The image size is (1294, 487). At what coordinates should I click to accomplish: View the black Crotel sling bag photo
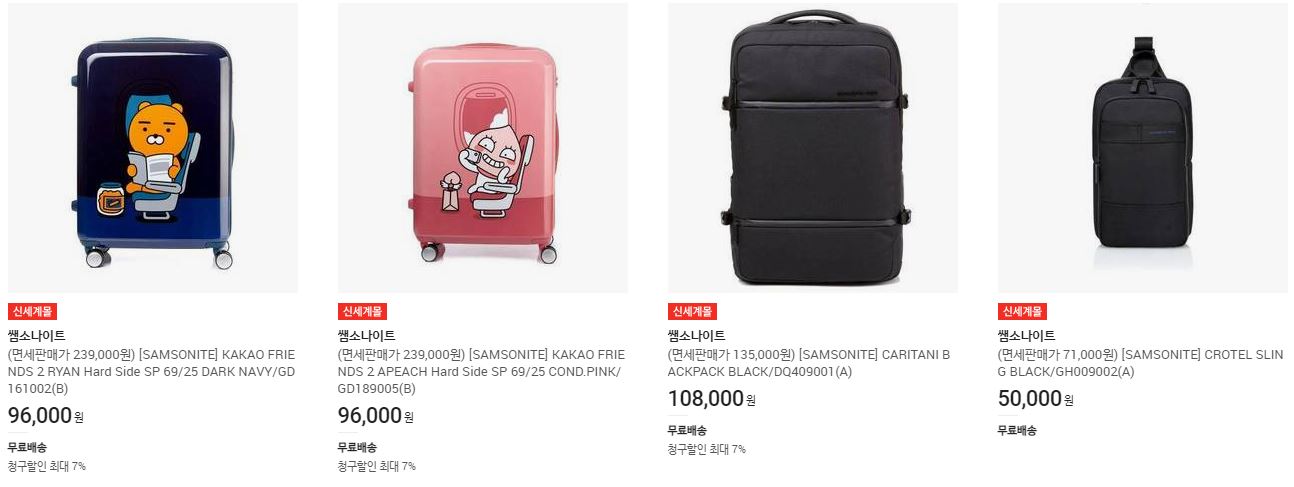(1143, 148)
